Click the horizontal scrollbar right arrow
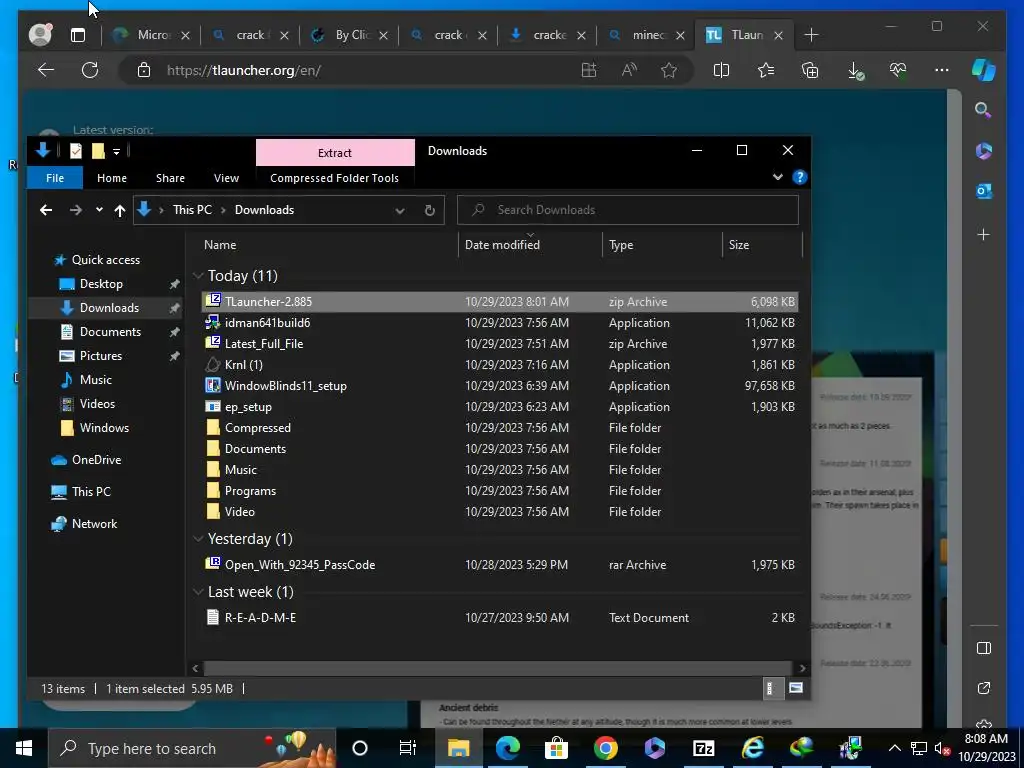Image resolution: width=1024 pixels, height=768 pixels. tap(803, 668)
